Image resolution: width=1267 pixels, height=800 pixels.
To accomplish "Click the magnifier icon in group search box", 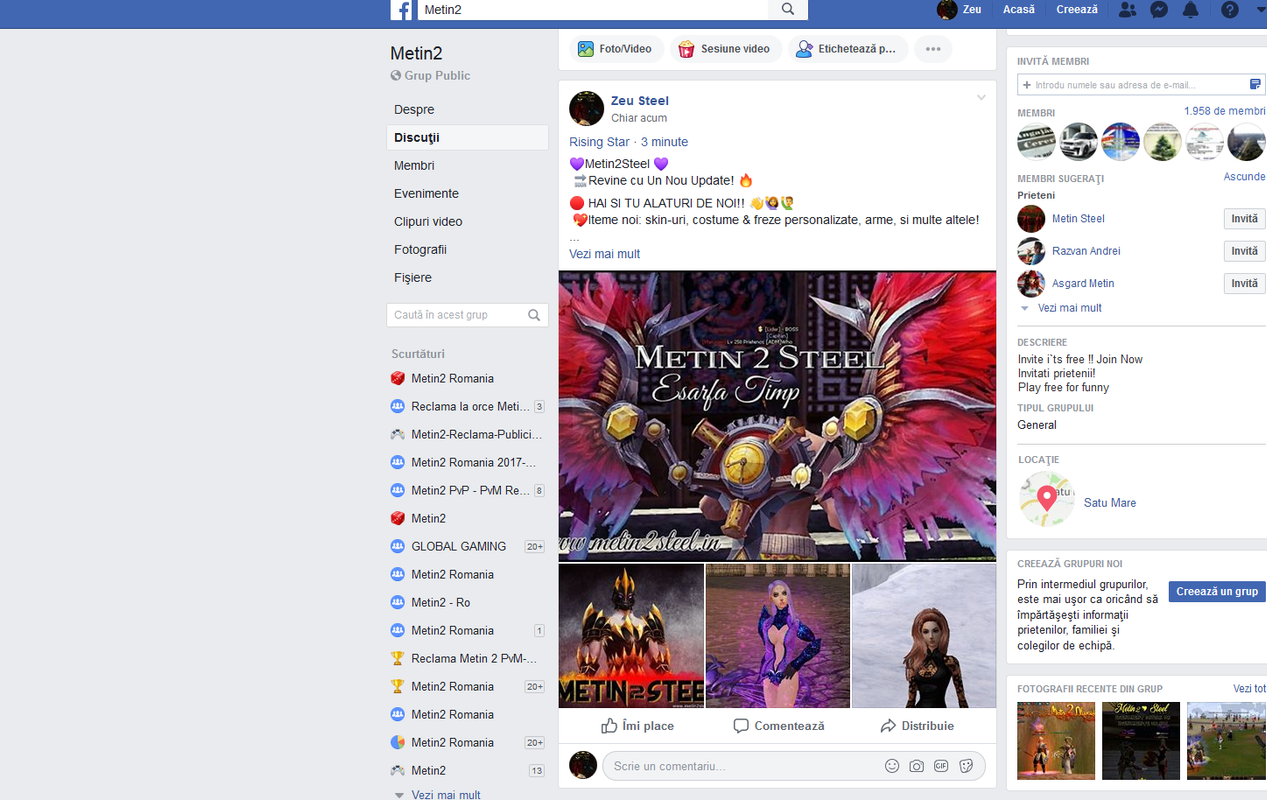I will tap(535, 315).
